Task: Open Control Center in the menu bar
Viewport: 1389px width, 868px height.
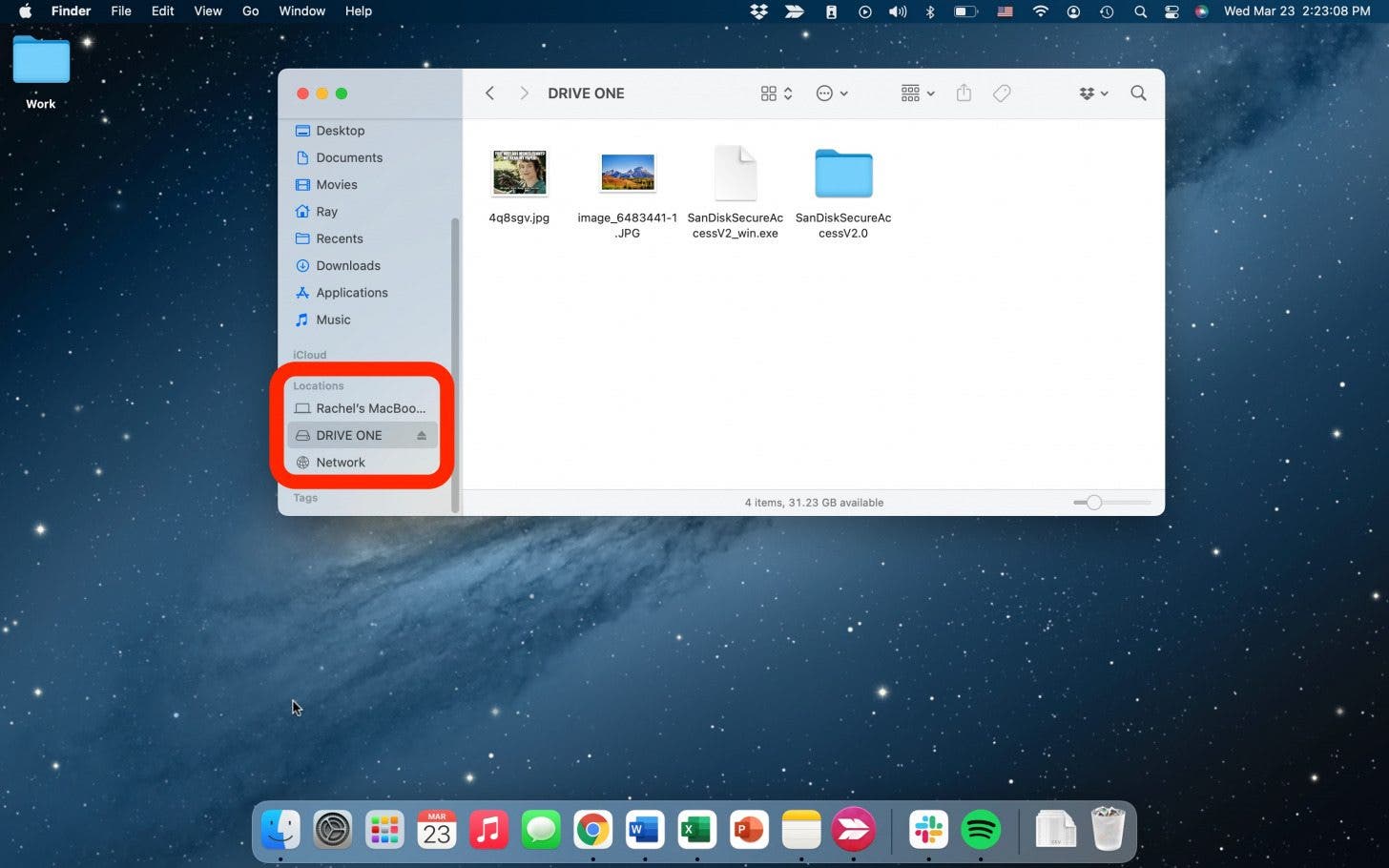Action: (x=1171, y=11)
